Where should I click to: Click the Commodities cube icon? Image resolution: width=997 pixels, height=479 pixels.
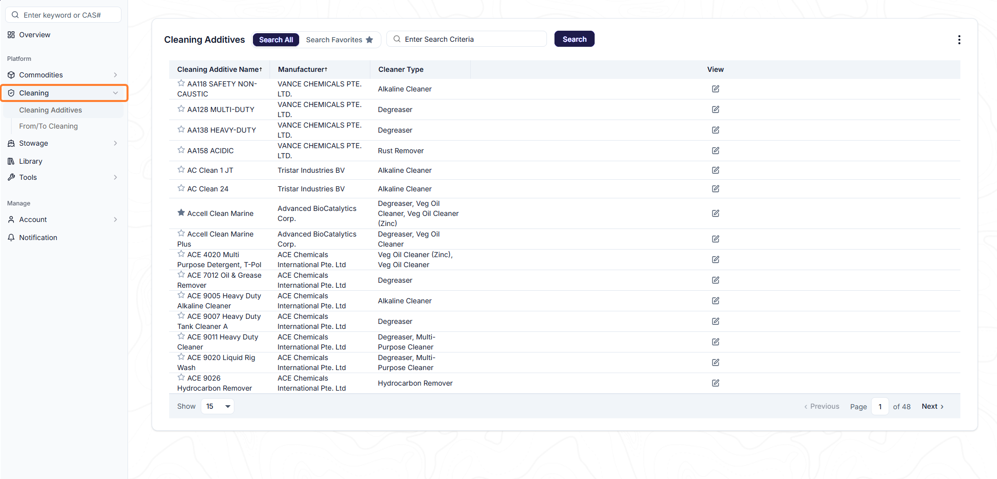click(11, 74)
